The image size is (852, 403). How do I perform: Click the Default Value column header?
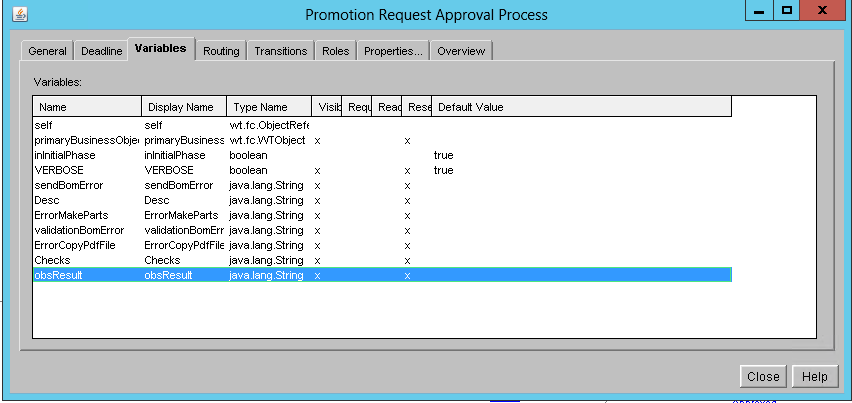[581, 107]
